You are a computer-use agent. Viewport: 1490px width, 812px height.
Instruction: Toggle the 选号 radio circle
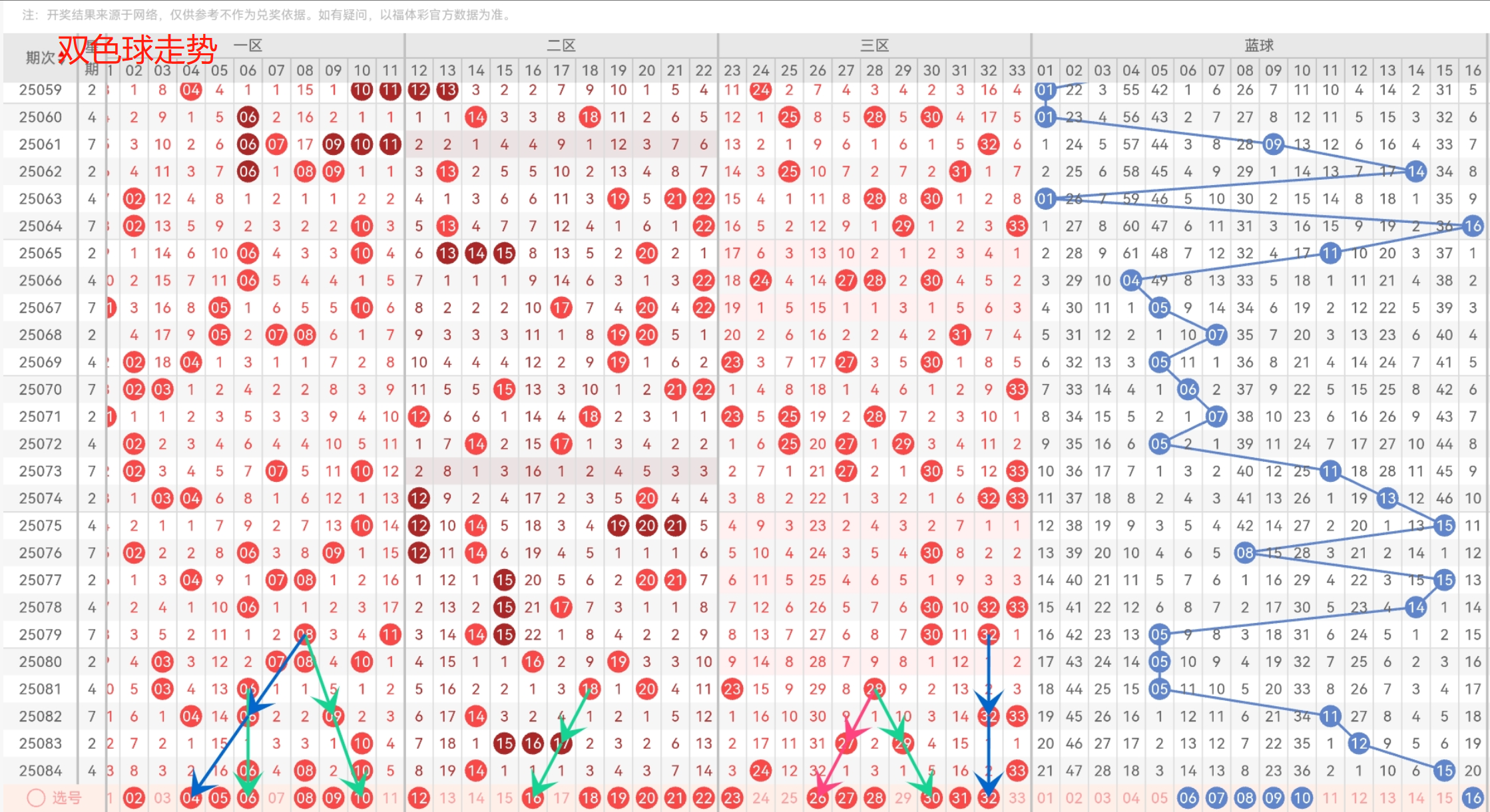coord(36,797)
